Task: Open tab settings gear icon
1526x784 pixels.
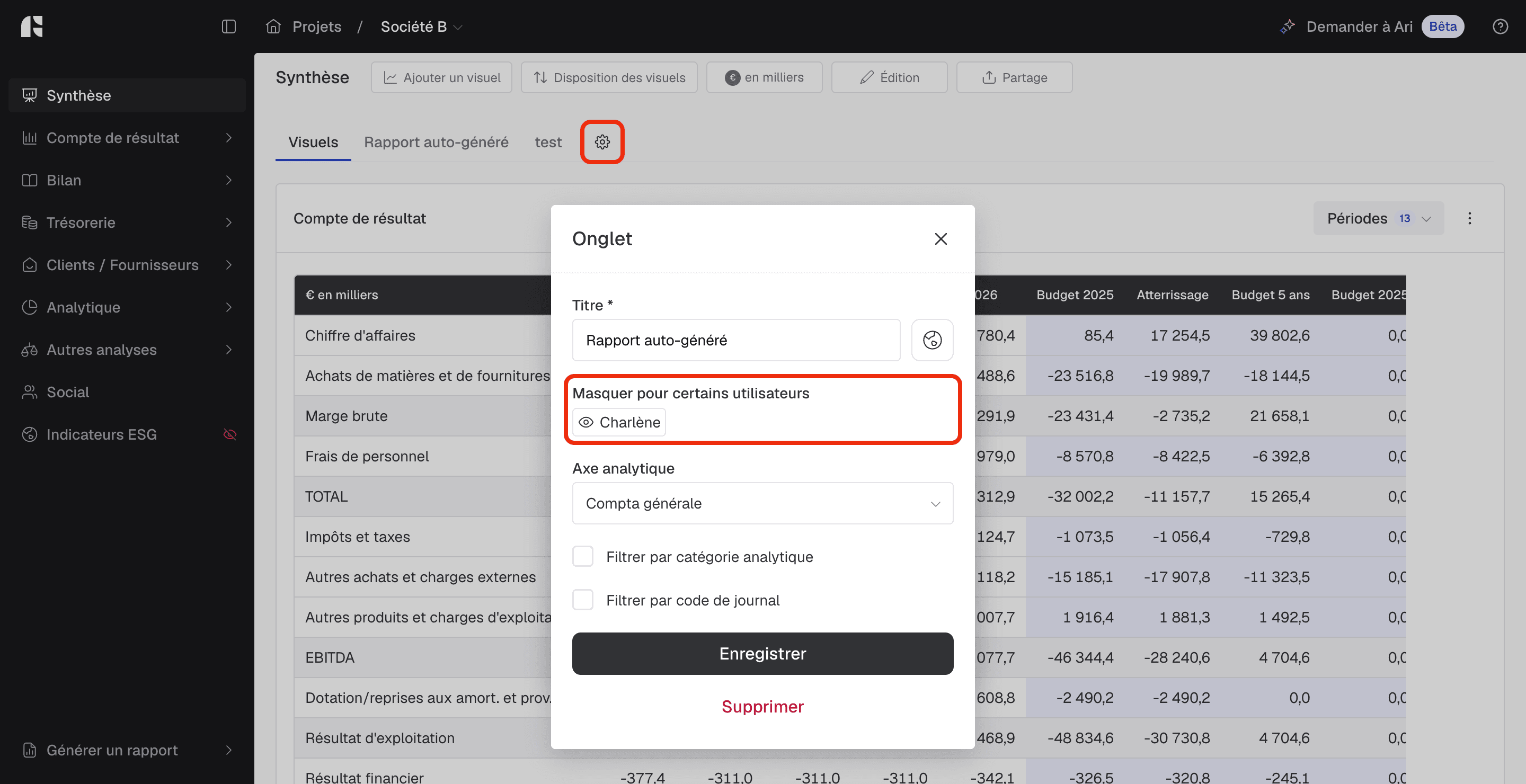Action: click(602, 142)
